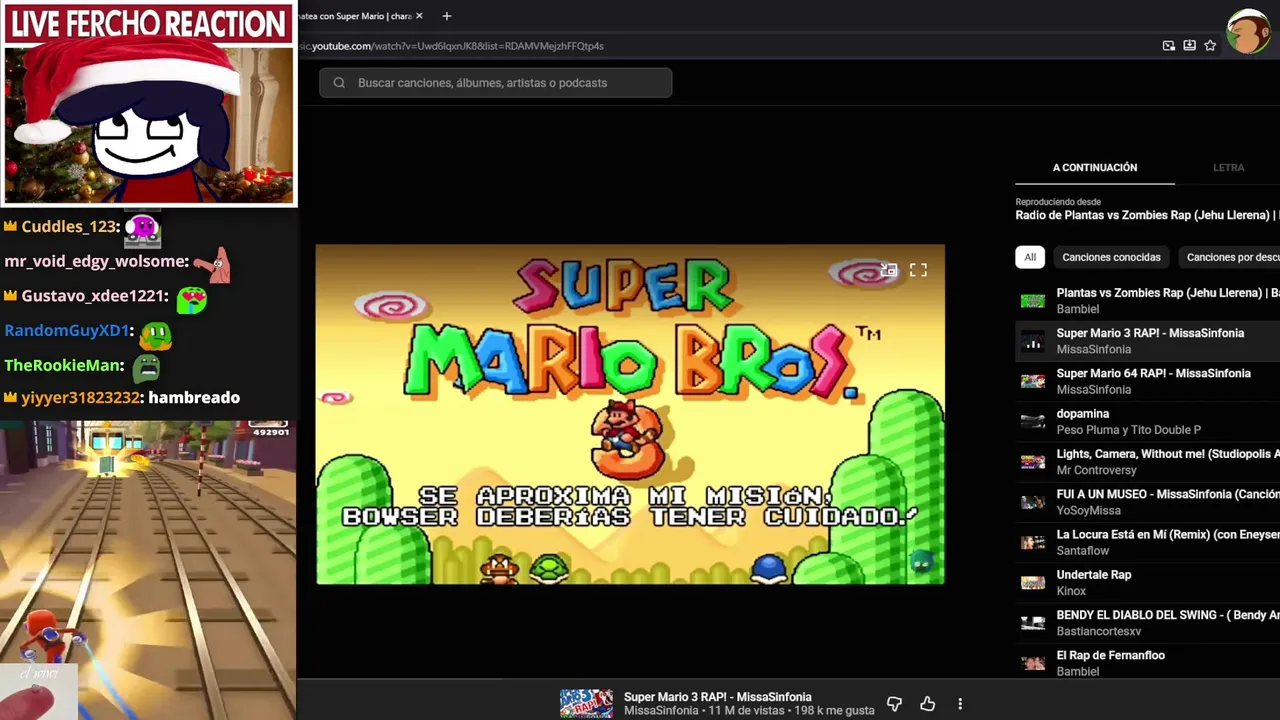
Task: Click Santaflow artist name in queue
Action: point(1083,551)
